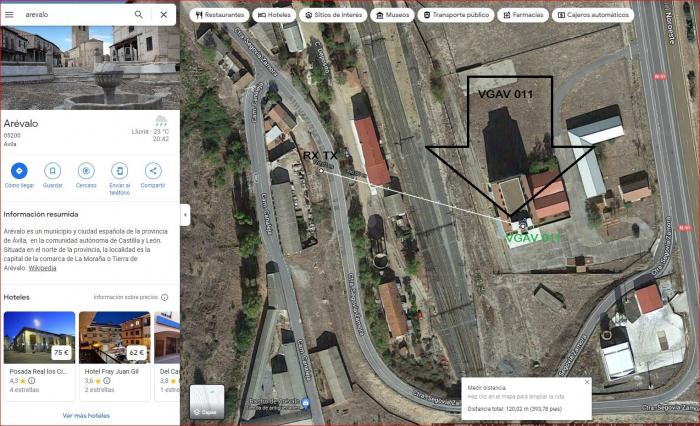Select the Sitios de interés chip
The height and width of the screenshot is (426, 700).
(333, 15)
